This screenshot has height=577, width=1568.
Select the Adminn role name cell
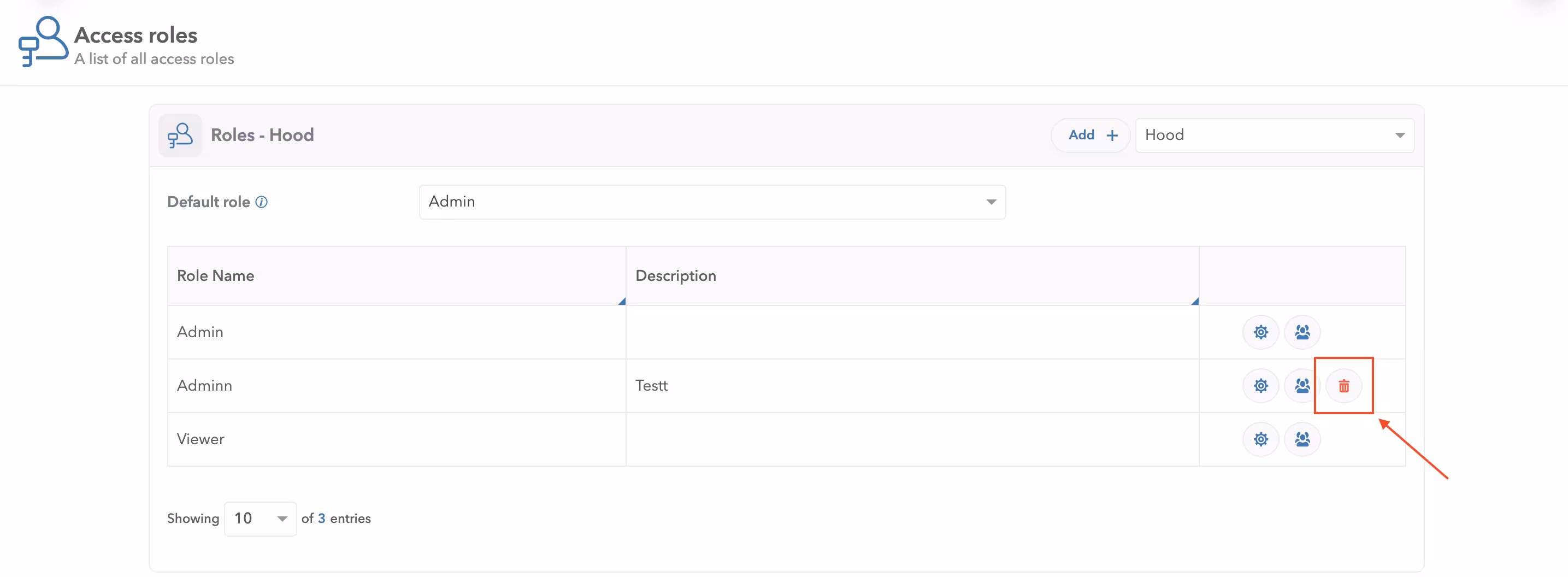204,386
